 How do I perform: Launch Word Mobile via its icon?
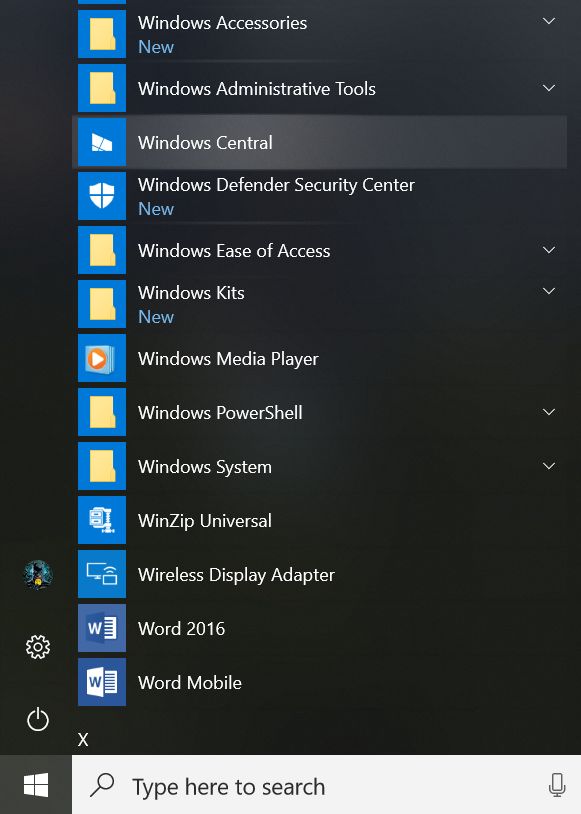click(x=102, y=682)
